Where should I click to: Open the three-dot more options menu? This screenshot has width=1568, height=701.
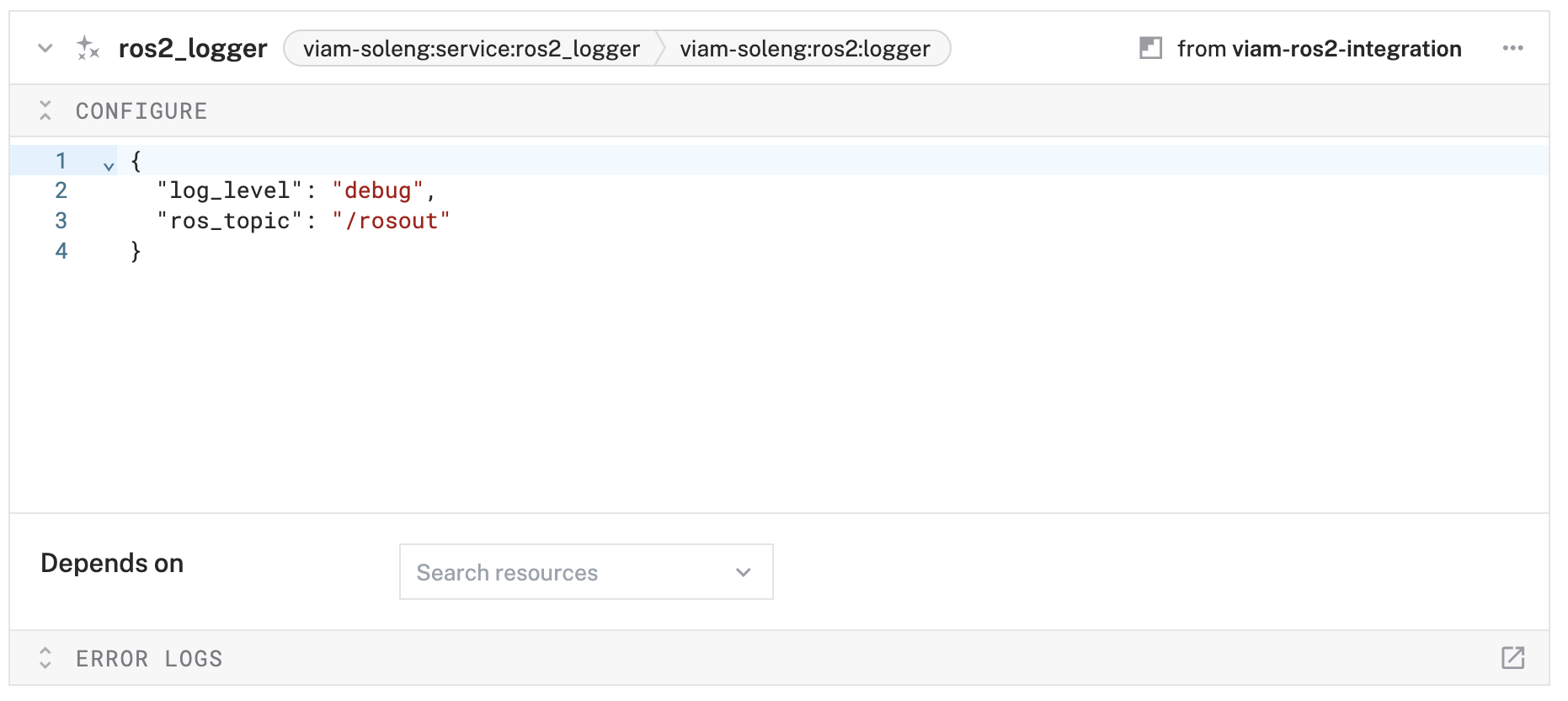(1512, 48)
